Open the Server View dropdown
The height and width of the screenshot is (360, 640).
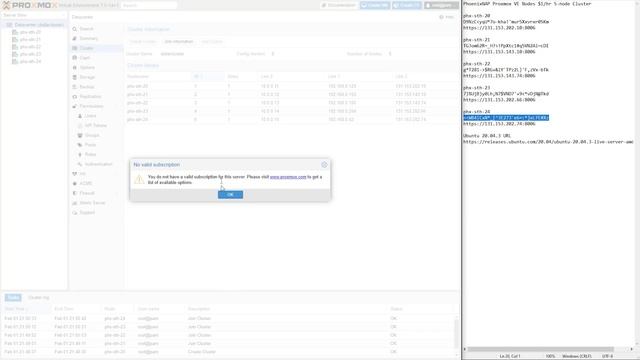tap(33, 15)
